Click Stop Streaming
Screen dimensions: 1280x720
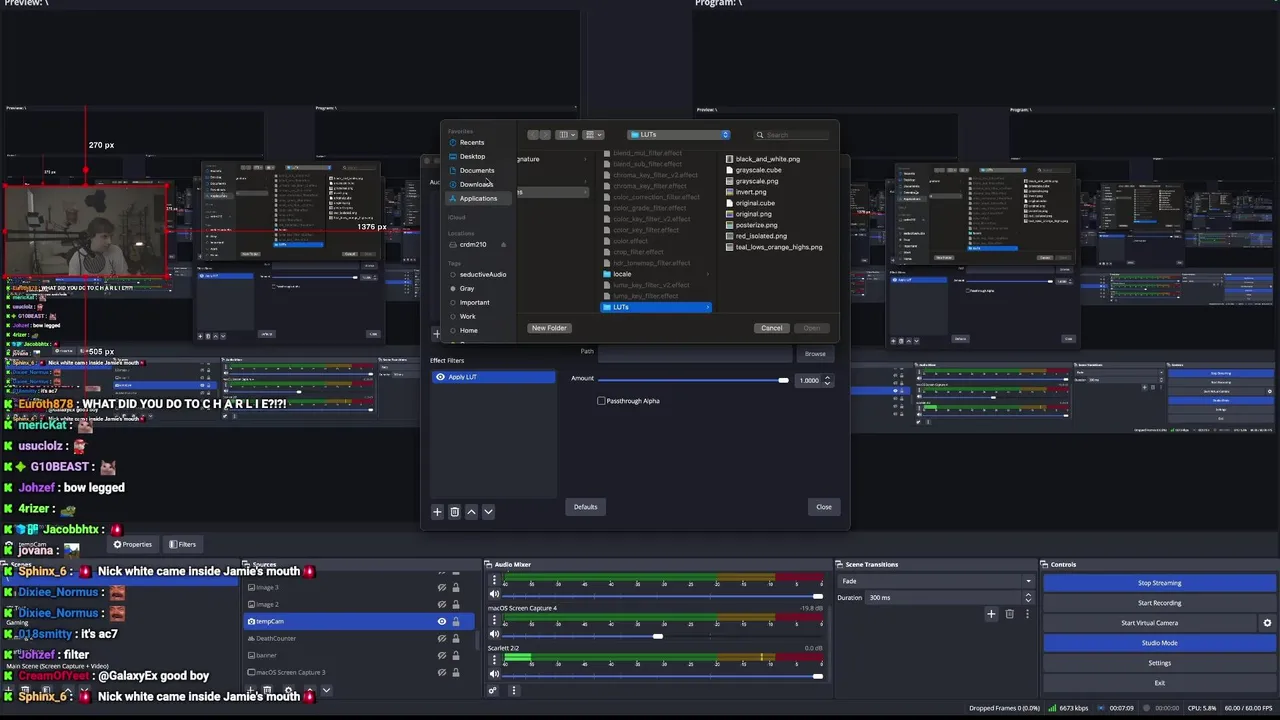tap(1159, 583)
